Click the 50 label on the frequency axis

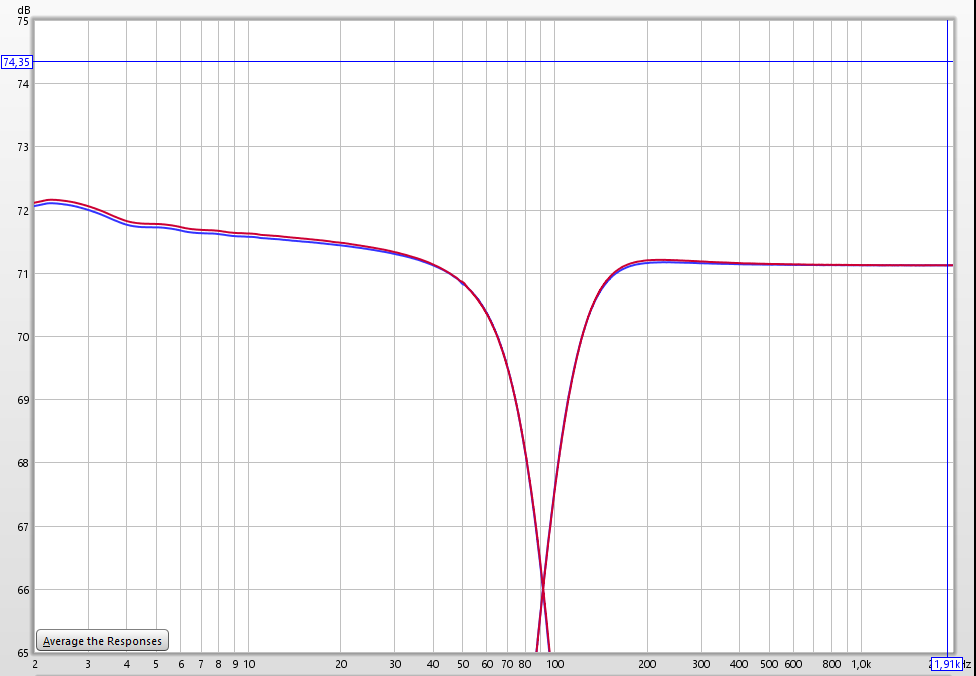tap(463, 664)
